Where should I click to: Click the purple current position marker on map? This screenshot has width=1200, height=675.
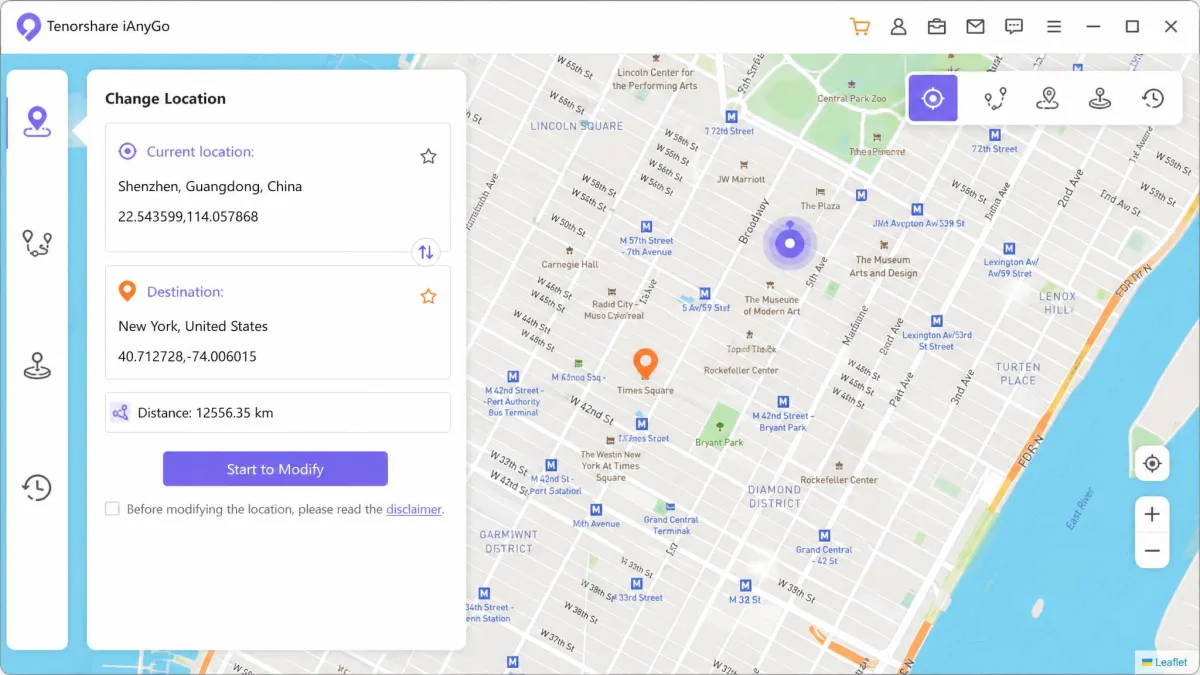click(x=790, y=243)
